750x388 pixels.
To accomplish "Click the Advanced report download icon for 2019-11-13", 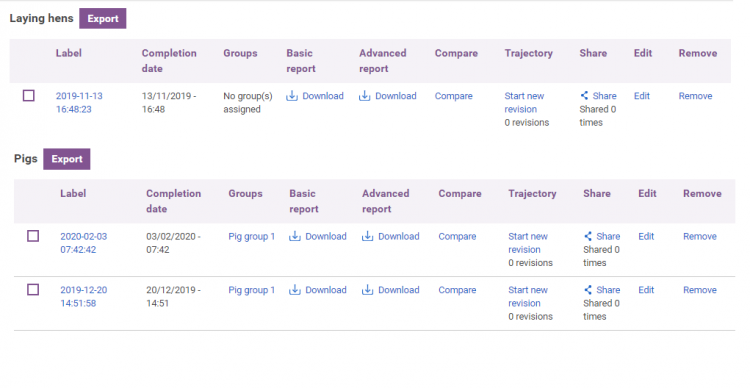I will click(x=364, y=96).
